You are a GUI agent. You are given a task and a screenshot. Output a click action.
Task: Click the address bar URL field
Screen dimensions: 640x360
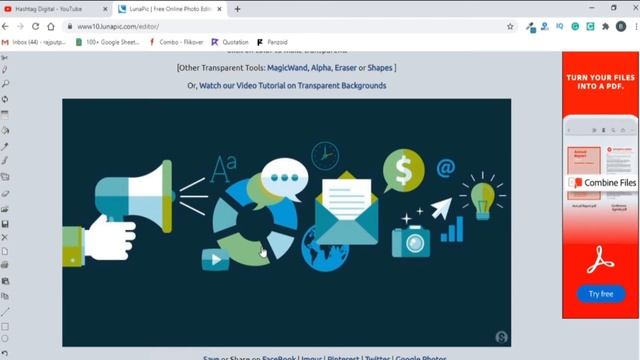(286, 27)
